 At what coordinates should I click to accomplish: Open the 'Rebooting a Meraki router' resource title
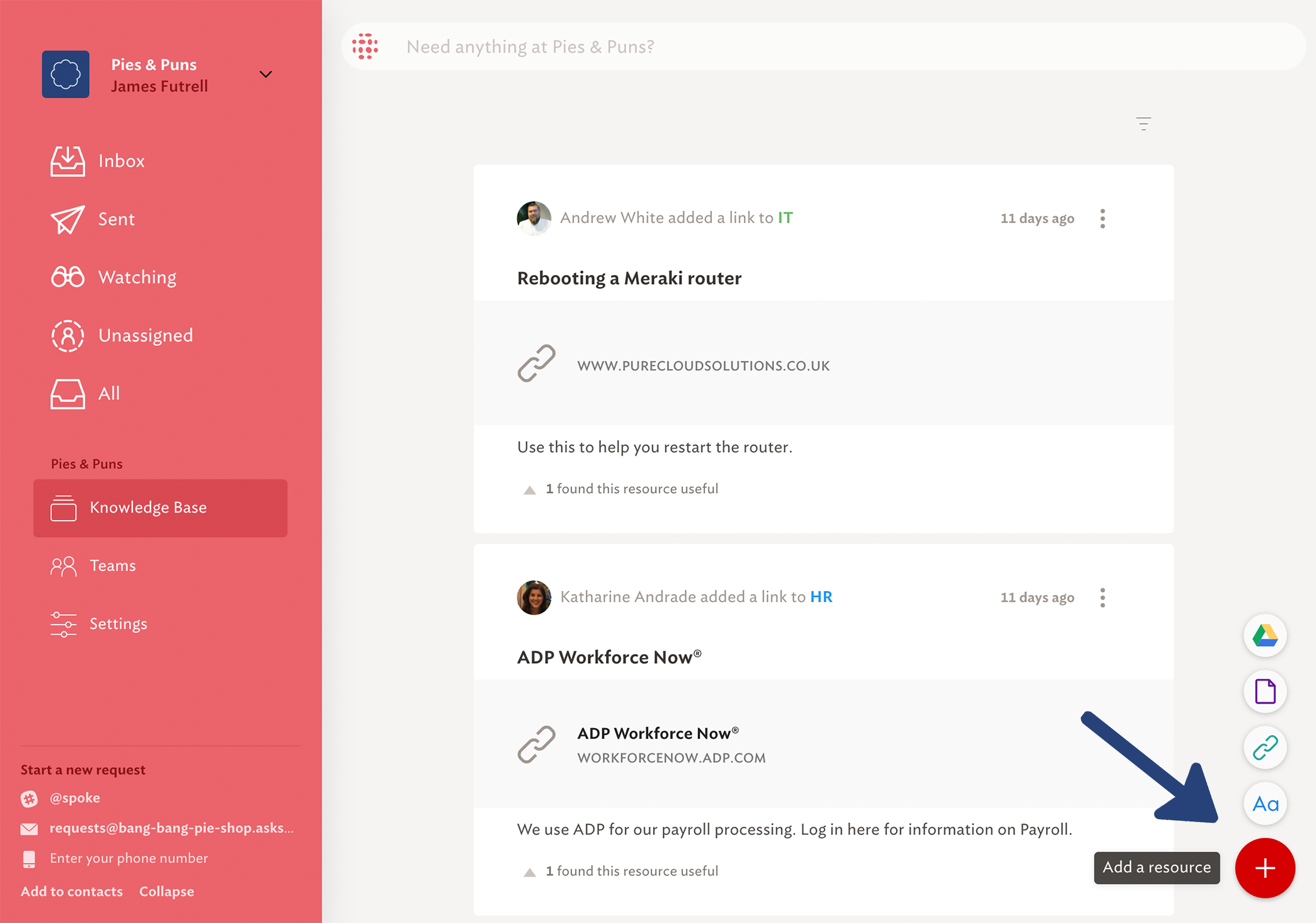point(629,278)
